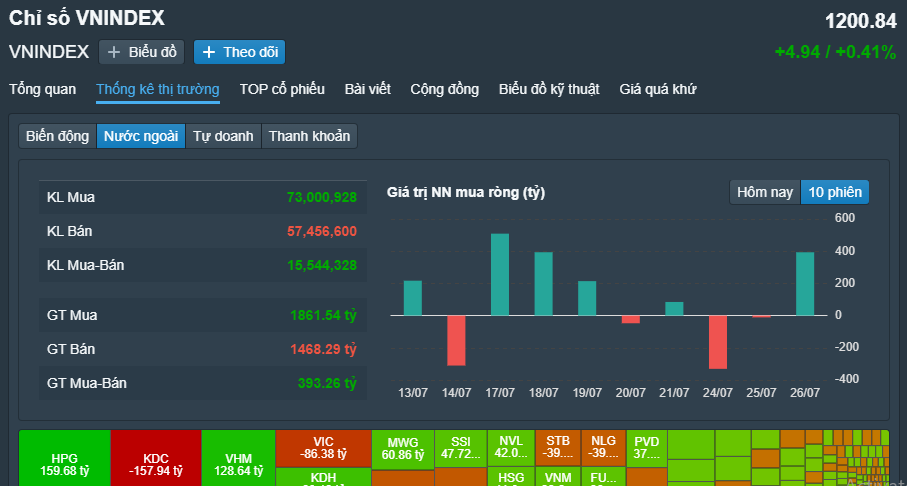The image size is (907, 486).
Task: Click the KL Bán value 57,456,600
Action: click(x=322, y=231)
